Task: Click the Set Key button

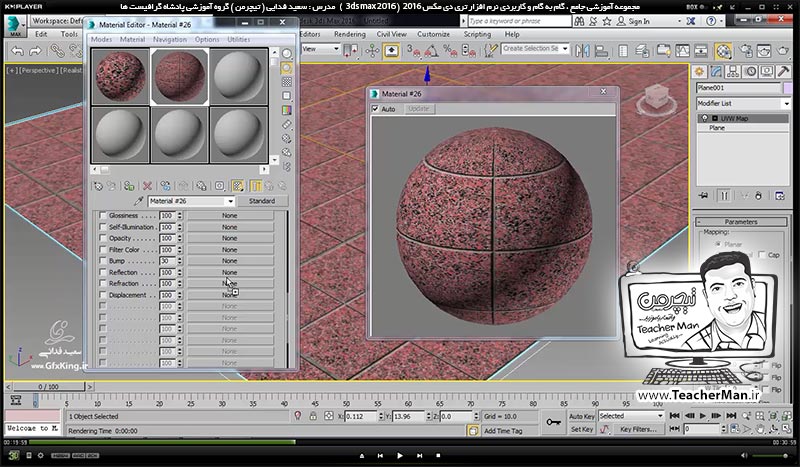Action: (x=581, y=429)
